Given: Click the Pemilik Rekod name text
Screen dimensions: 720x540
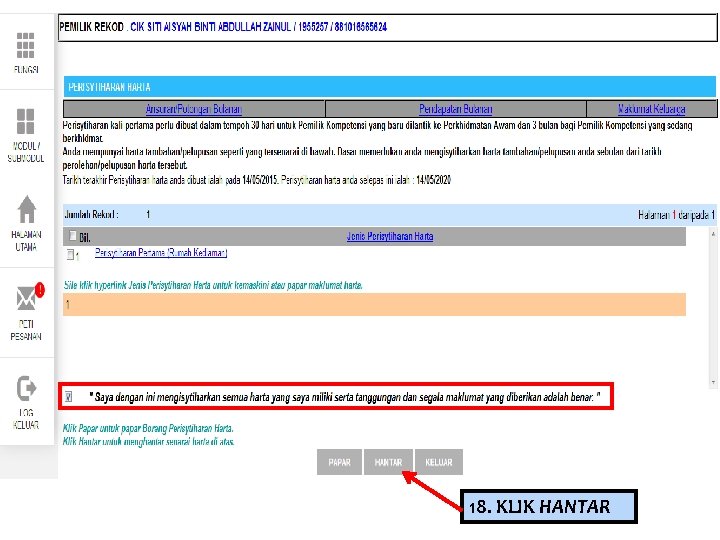Looking at the screenshot, I should 259,27.
